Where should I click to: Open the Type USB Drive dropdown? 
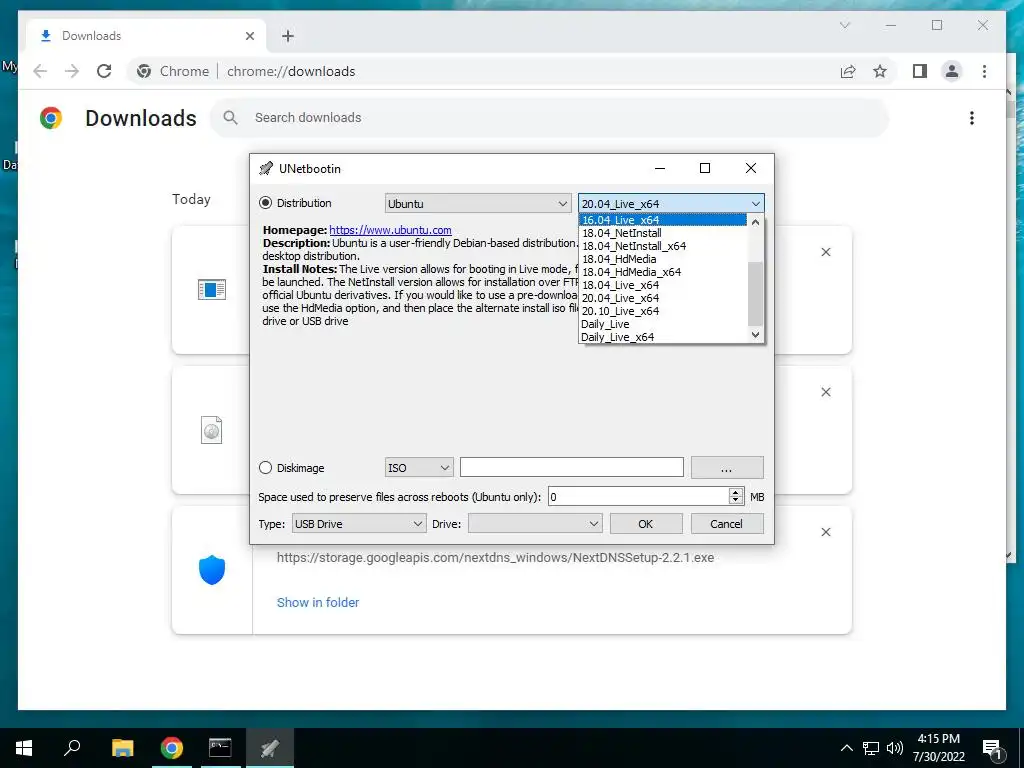point(359,524)
